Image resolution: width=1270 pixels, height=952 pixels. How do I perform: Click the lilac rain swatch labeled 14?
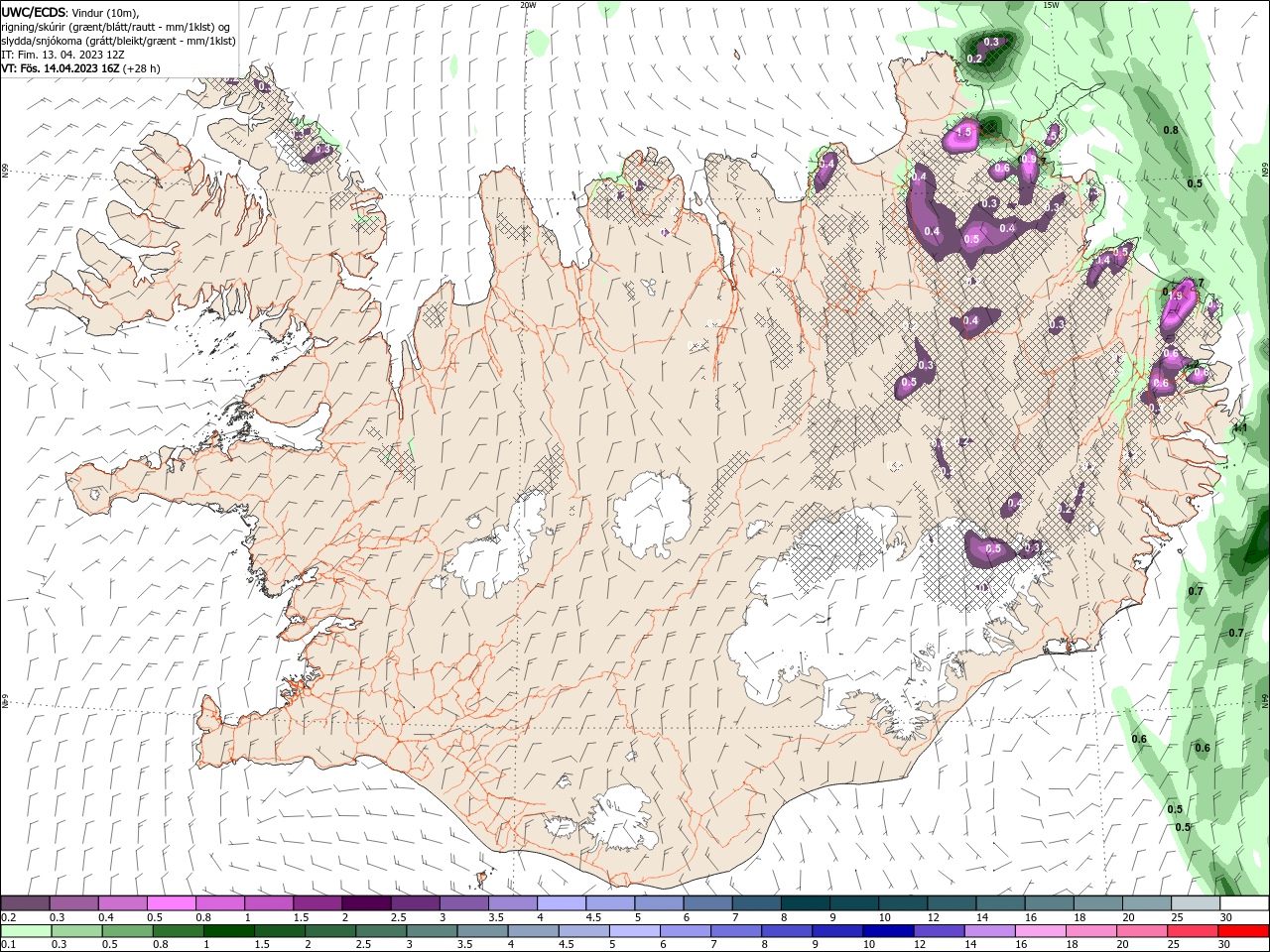[x=990, y=931]
